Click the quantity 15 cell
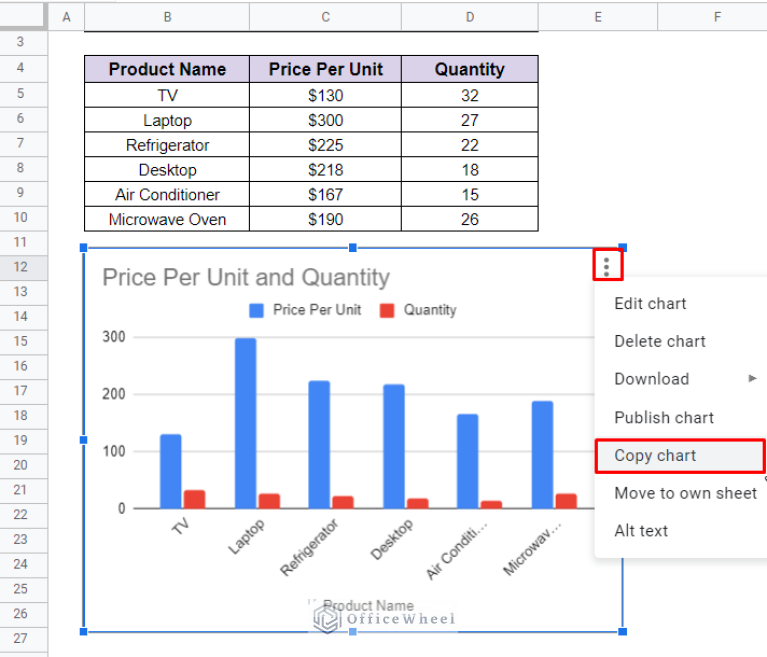 point(470,195)
